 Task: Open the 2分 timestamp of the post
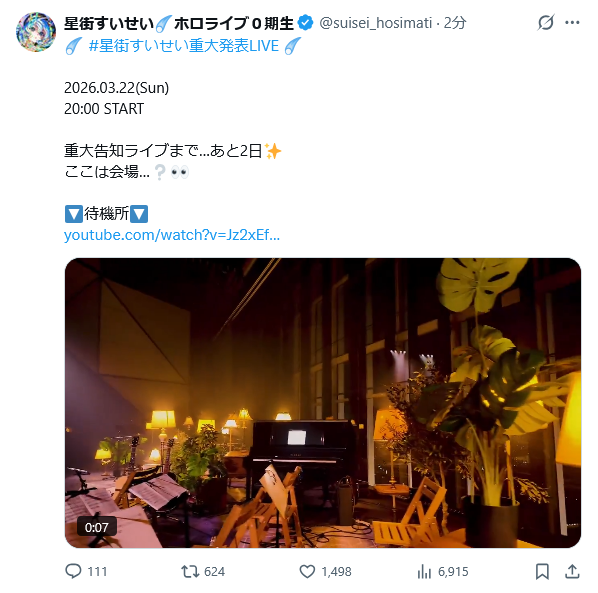point(455,23)
